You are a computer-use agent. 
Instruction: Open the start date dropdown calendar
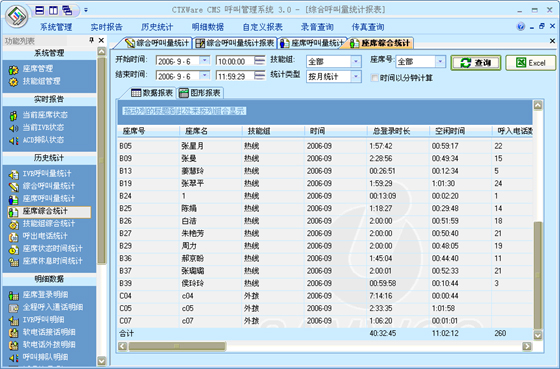click(x=205, y=61)
